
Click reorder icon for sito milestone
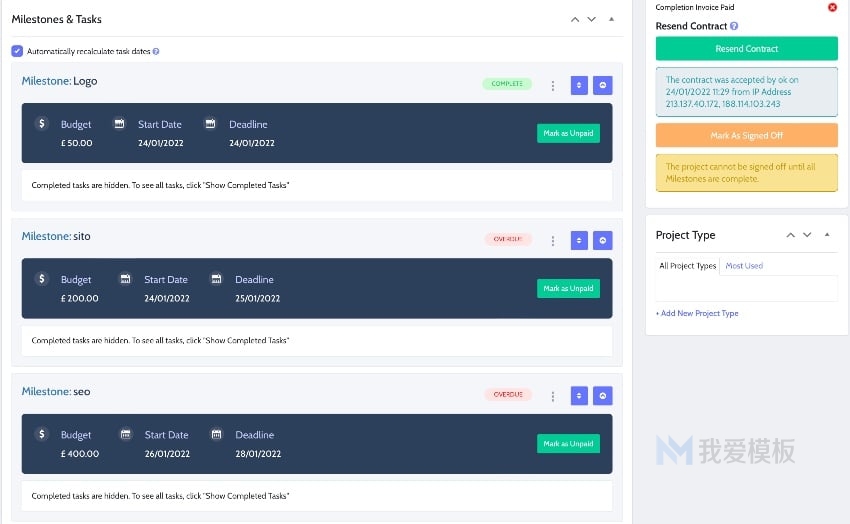(579, 241)
